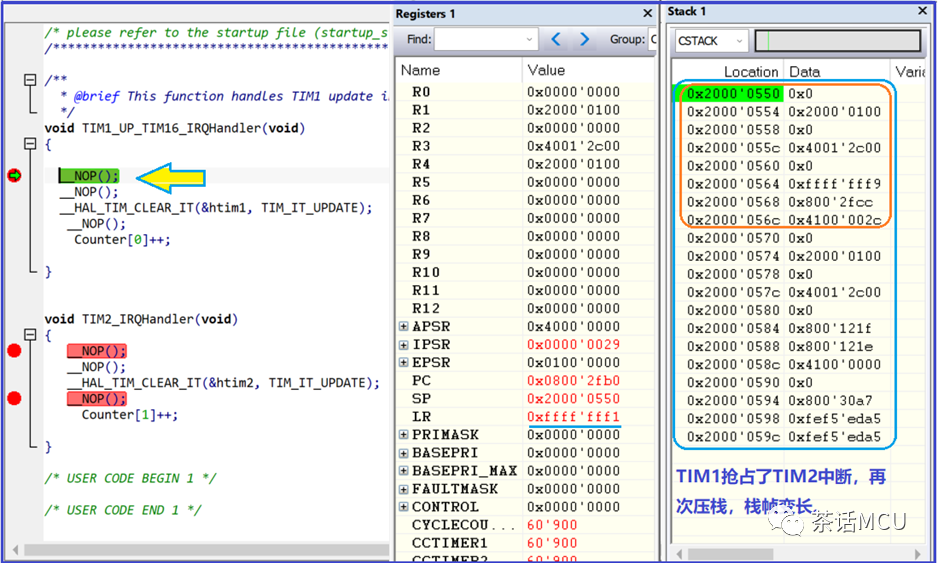
Task: Select stack data 0x4100'002c
Action: (x=835, y=220)
